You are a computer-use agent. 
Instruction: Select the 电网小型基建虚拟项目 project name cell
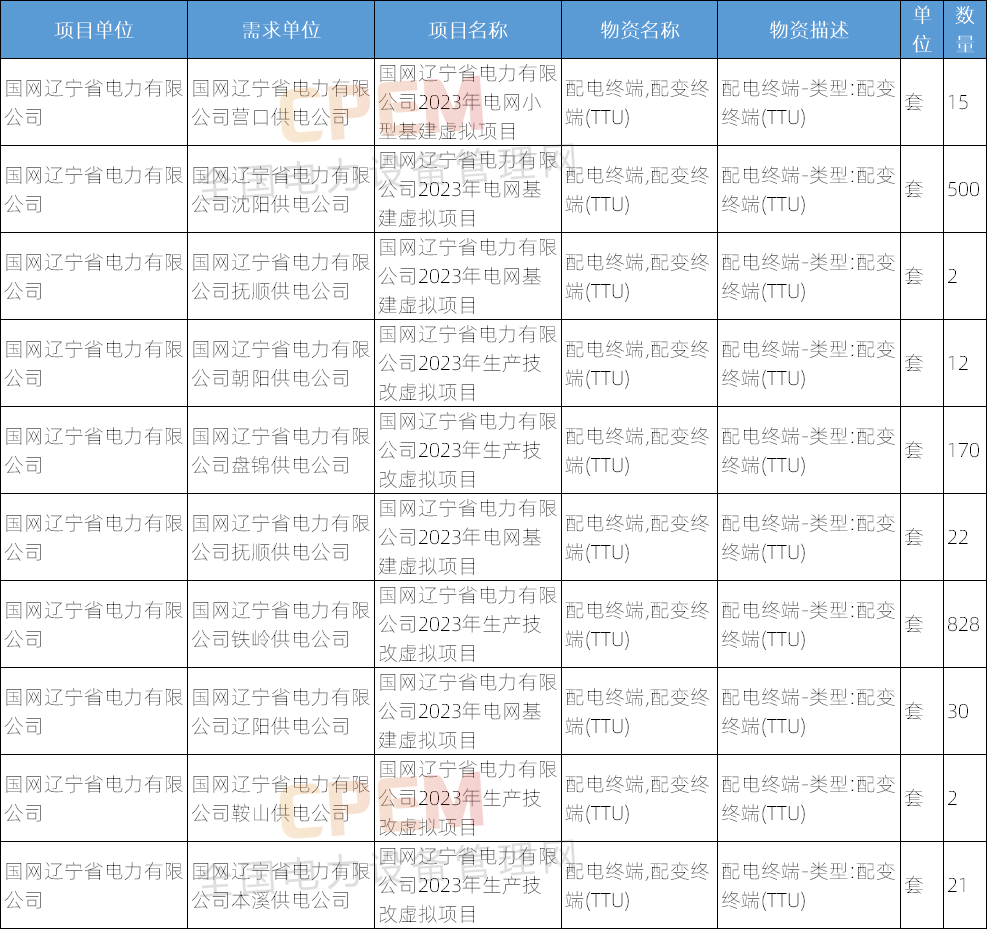[x=467, y=103]
